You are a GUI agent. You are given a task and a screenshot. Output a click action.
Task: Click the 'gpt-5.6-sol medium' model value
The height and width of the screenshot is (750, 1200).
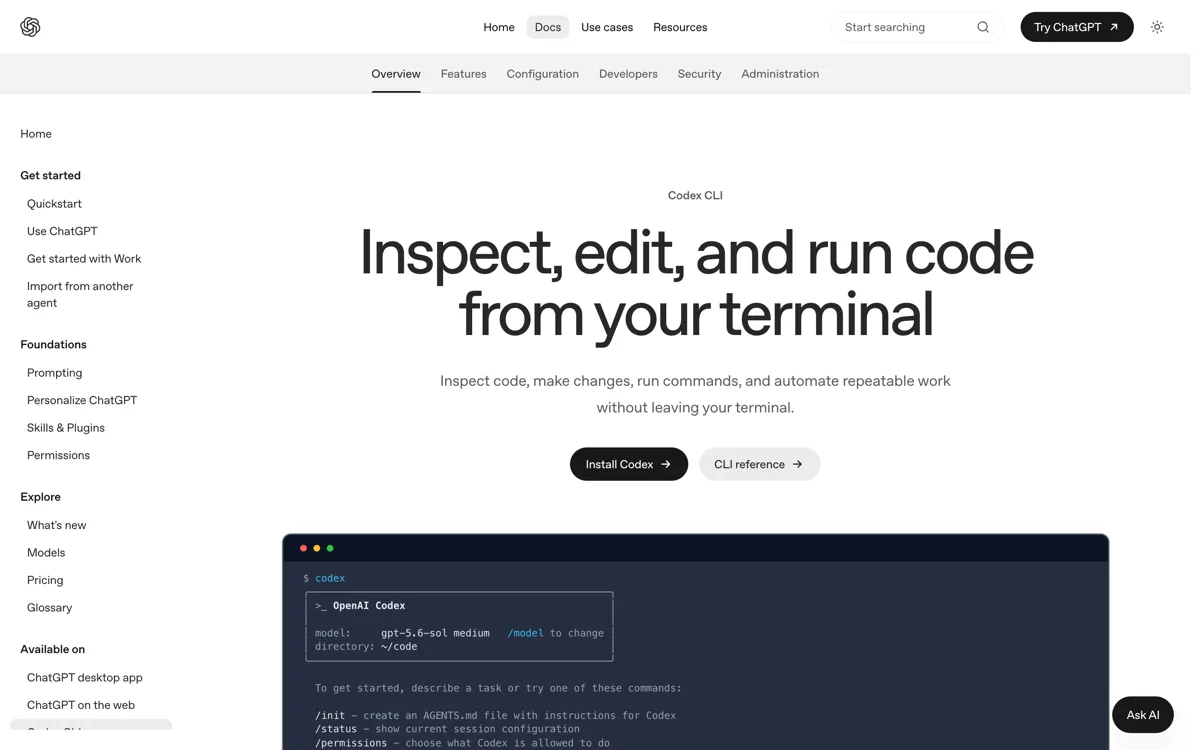(x=435, y=633)
